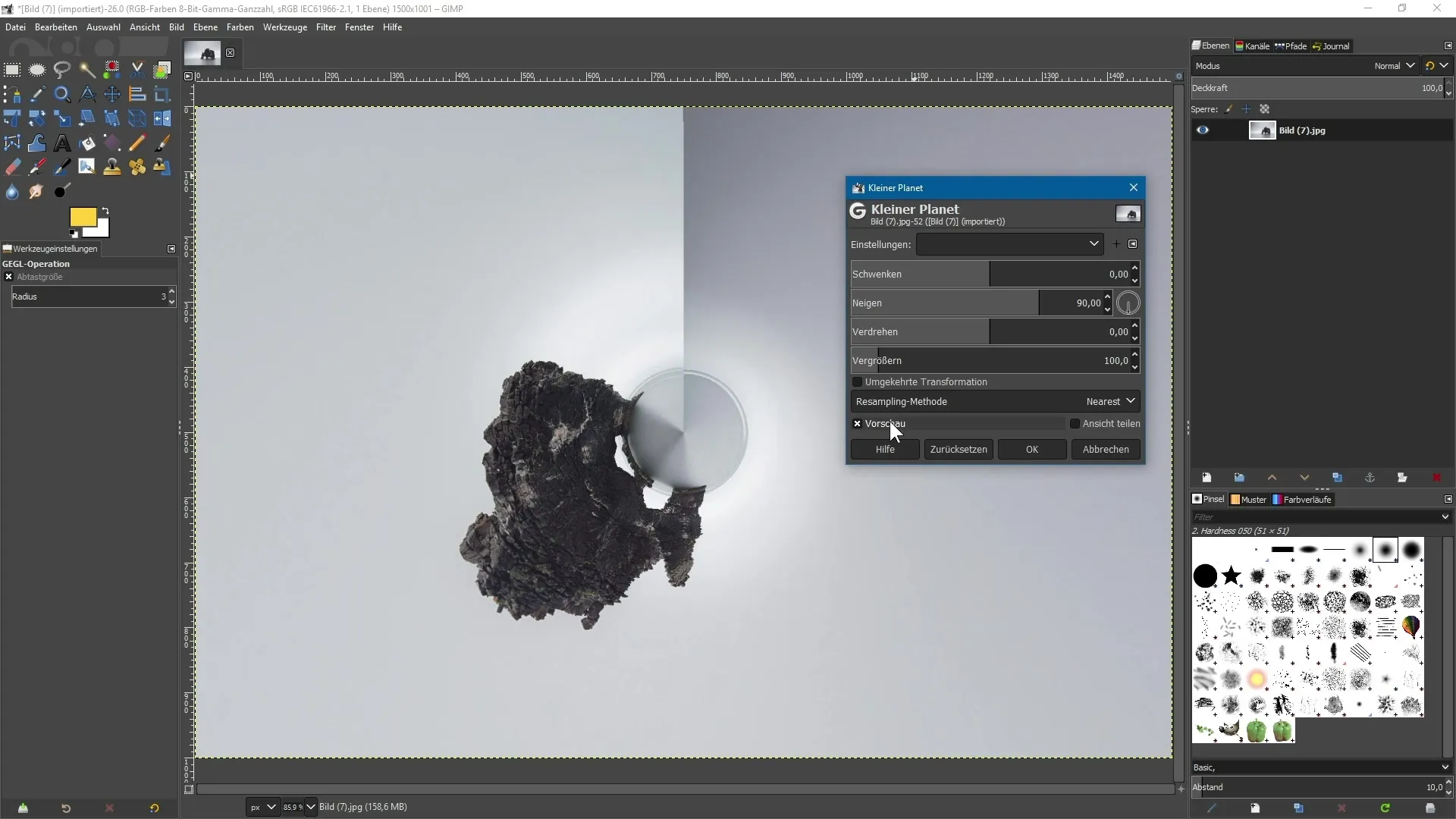The width and height of the screenshot is (1456, 819).
Task: Expand the brush Filter dropdown
Action: click(1445, 517)
